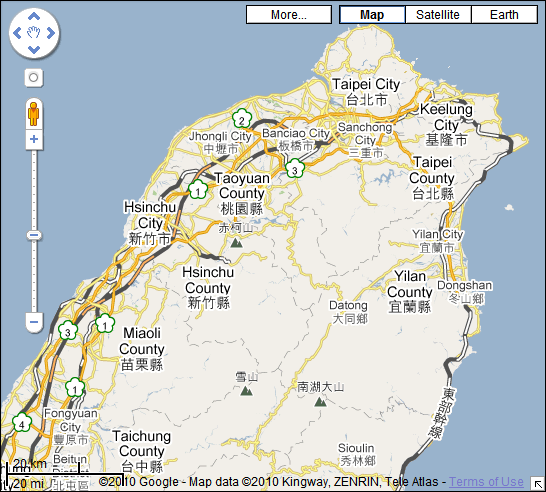The height and width of the screenshot is (492, 546).
Task: Switch to Map view
Action: coord(372,15)
